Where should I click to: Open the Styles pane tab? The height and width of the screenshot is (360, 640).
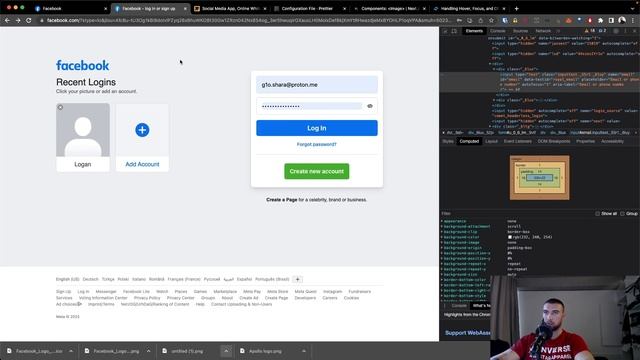tap(448, 141)
